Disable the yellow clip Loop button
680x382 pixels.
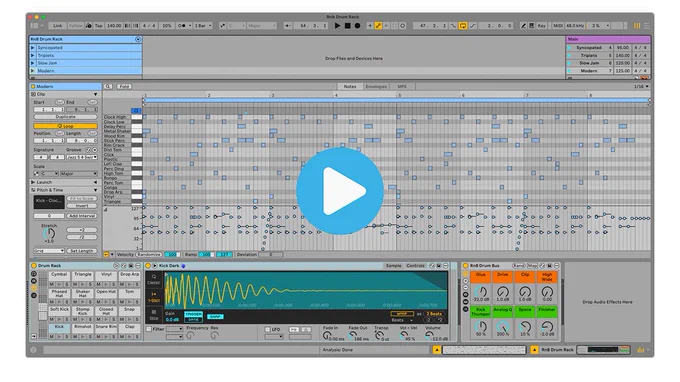pos(65,126)
